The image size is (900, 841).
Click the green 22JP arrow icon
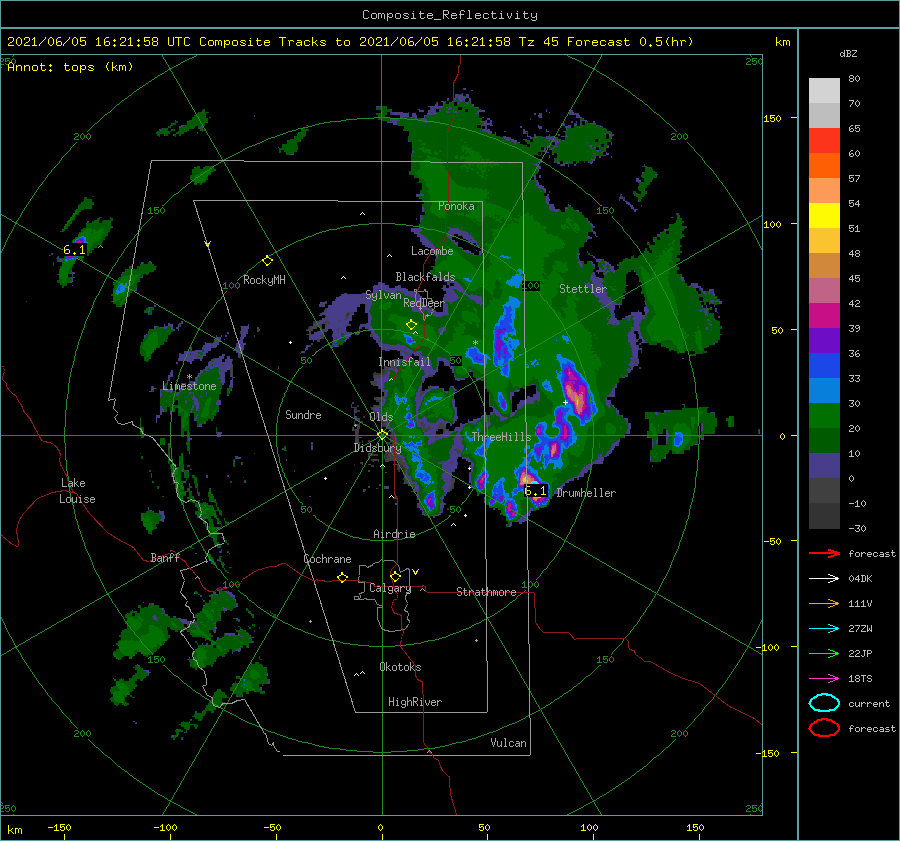tap(824, 653)
